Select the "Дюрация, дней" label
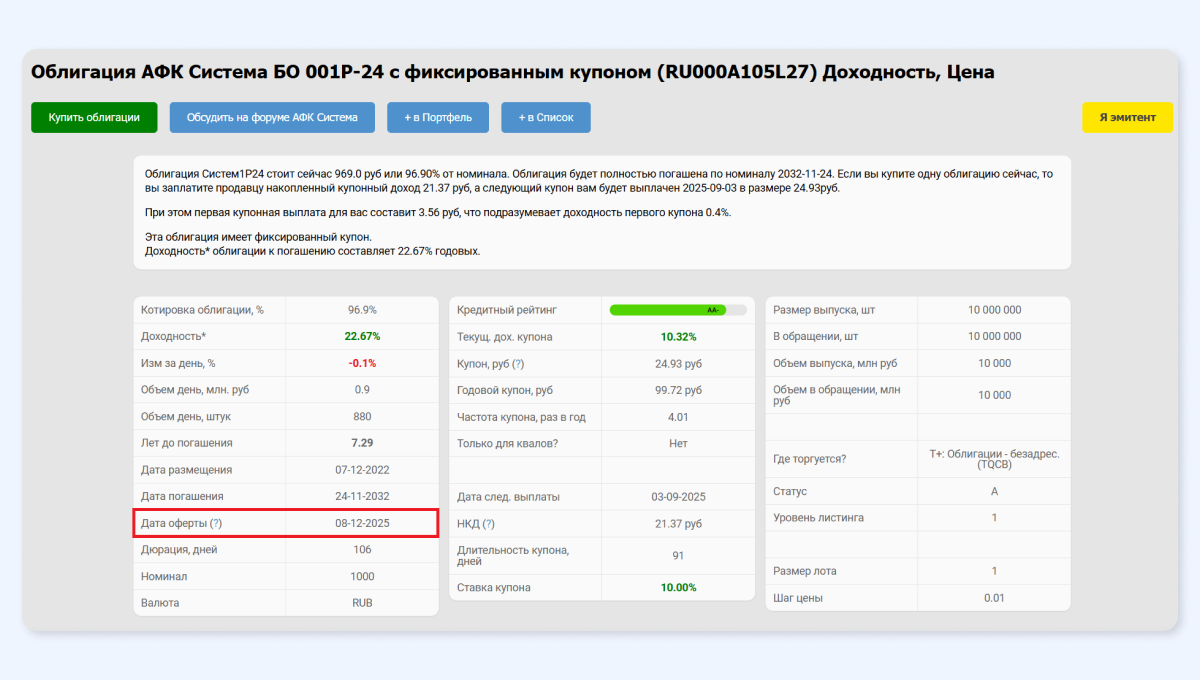The height and width of the screenshot is (680, 1200). (179, 549)
